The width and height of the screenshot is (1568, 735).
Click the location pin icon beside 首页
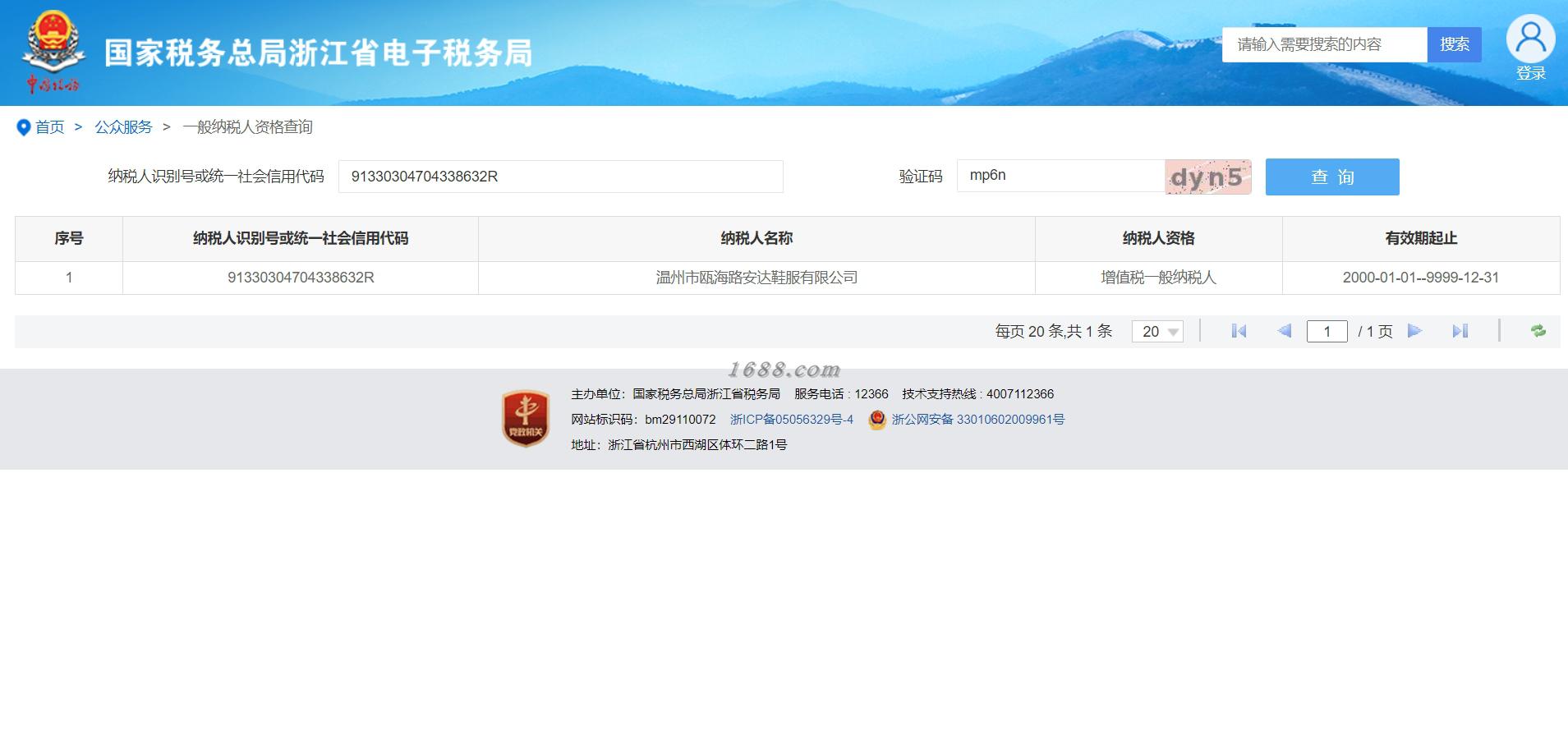click(x=24, y=127)
